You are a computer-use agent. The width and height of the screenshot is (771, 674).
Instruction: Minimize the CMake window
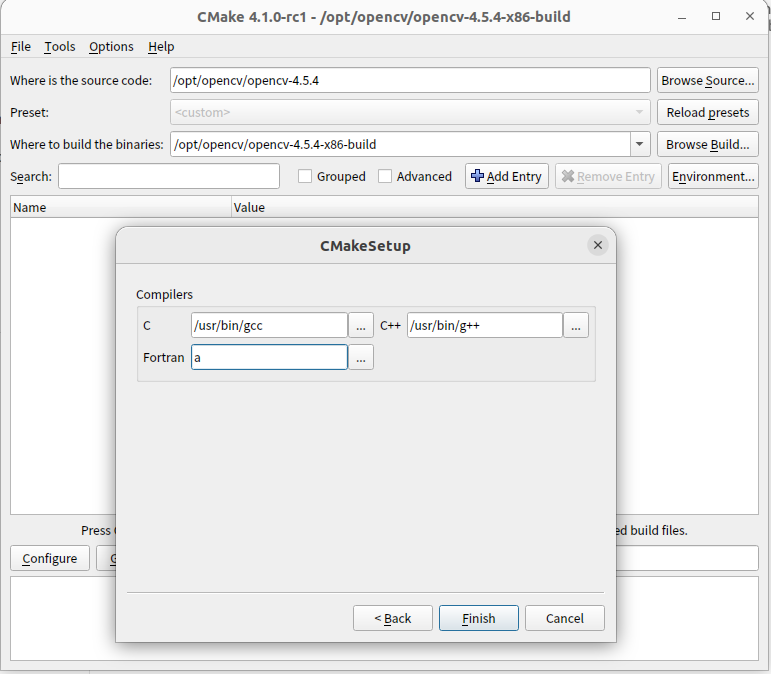coord(682,17)
